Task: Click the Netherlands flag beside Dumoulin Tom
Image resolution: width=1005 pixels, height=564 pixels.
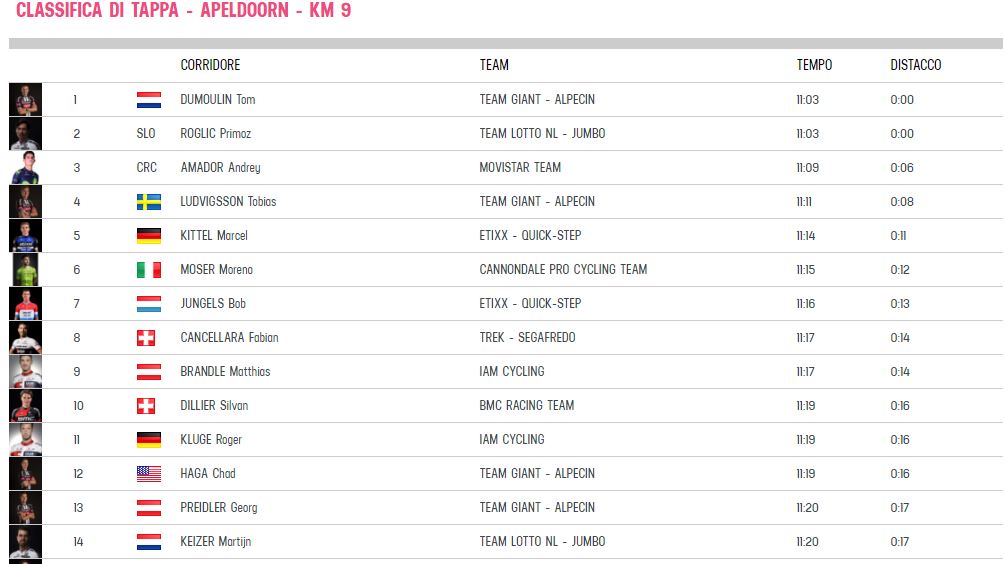Action: point(149,100)
